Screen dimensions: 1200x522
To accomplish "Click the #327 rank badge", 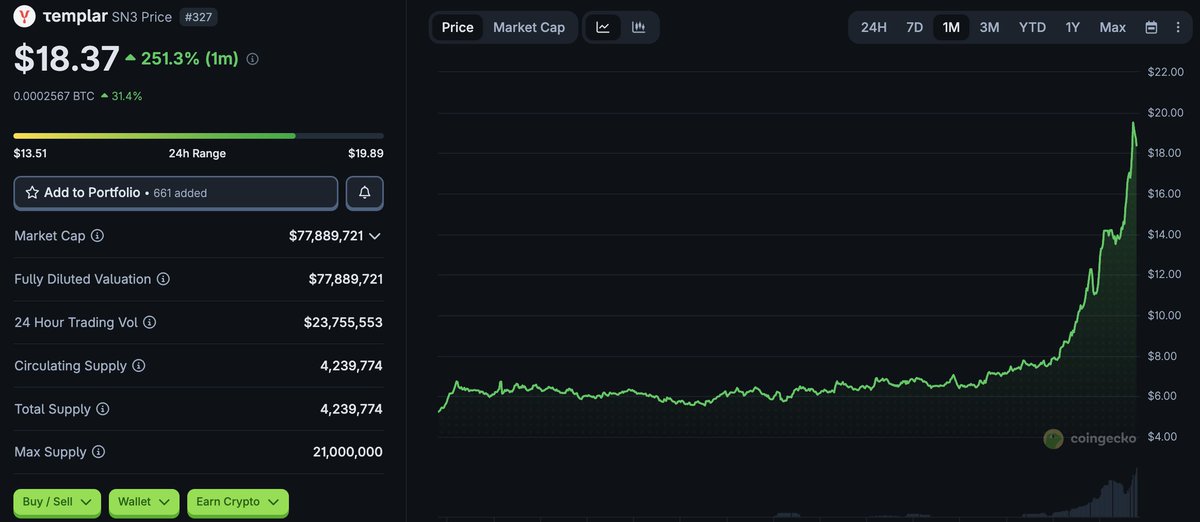I will pyautogui.click(x=198, y=17).
